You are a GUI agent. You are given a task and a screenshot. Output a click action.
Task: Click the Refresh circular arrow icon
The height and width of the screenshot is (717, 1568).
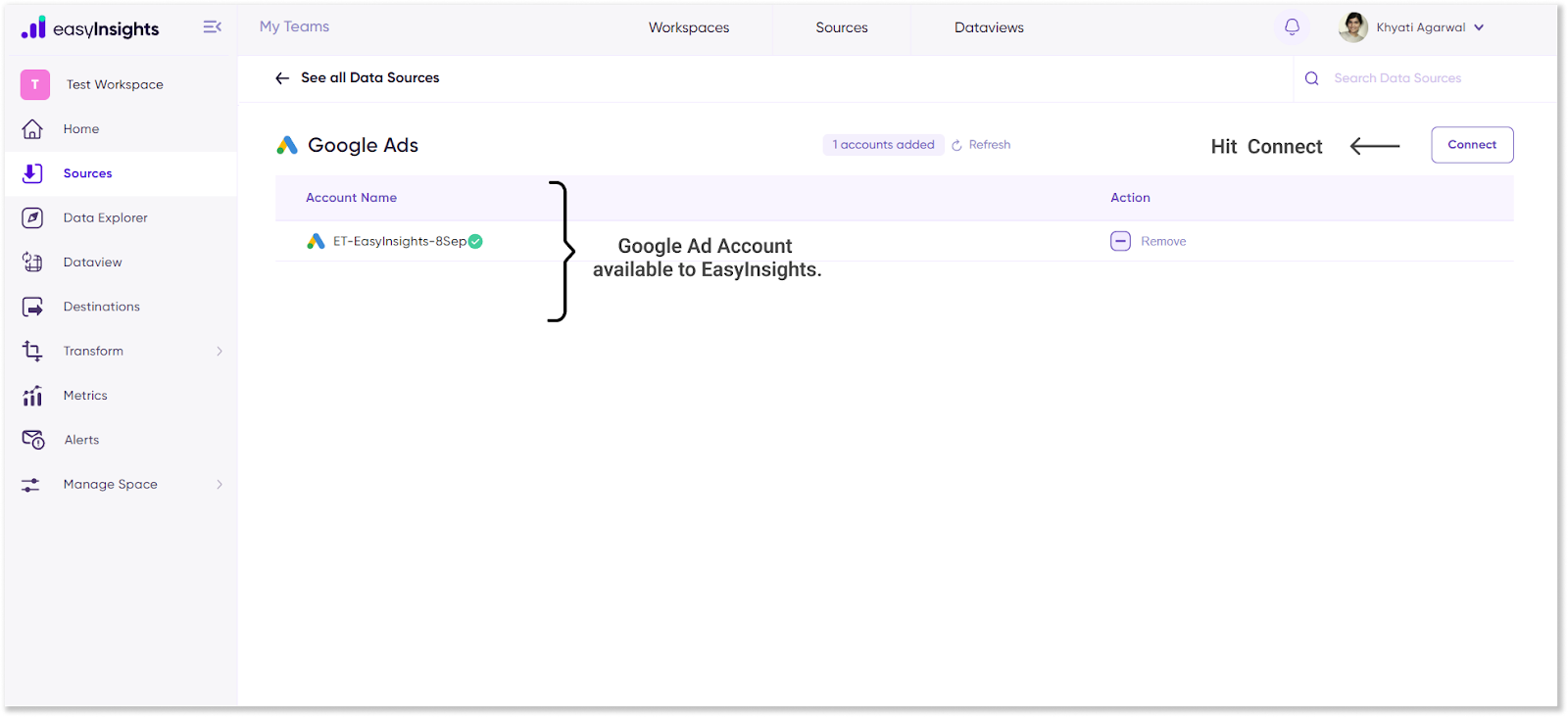coord(956,145)
